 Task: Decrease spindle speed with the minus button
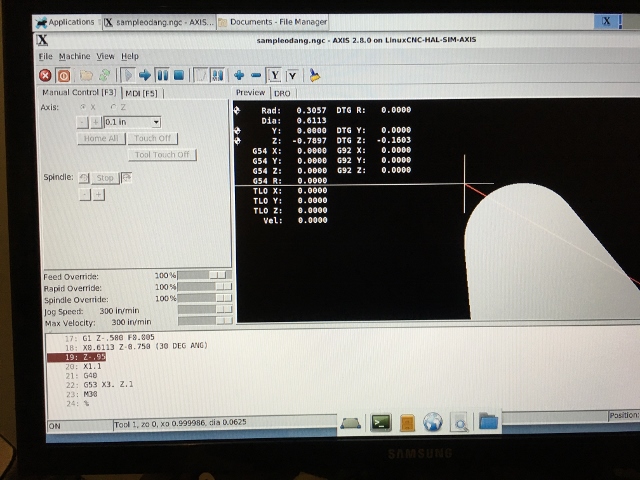coord(84,195)
